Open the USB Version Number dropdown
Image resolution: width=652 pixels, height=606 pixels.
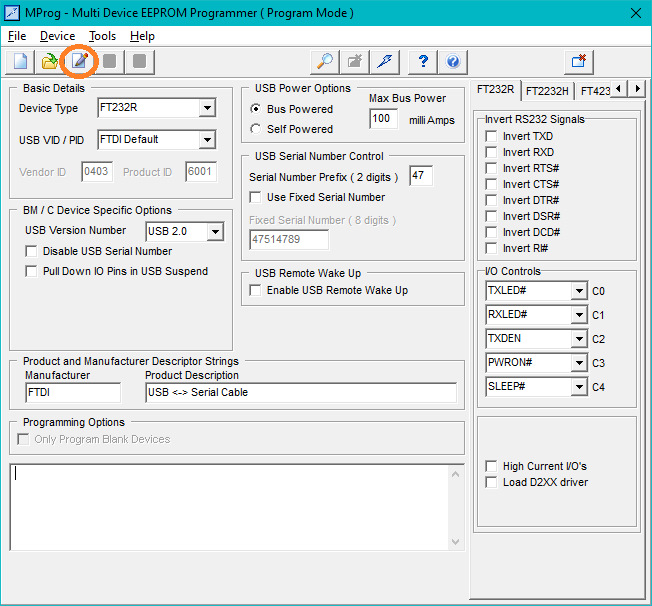pos(215,232)
